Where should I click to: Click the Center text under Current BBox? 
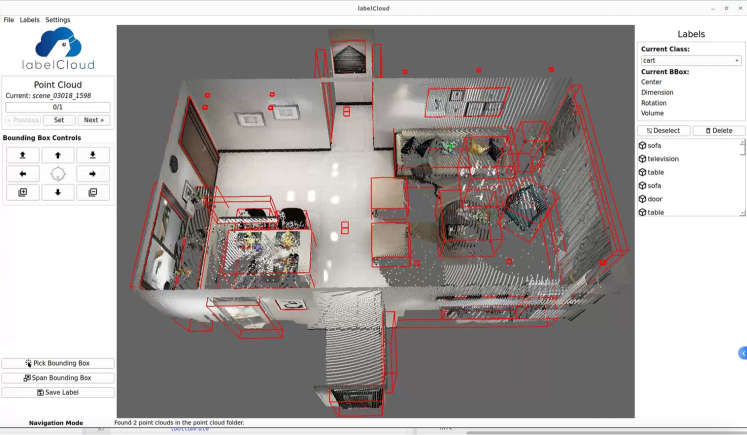click(x=651, y=82)
